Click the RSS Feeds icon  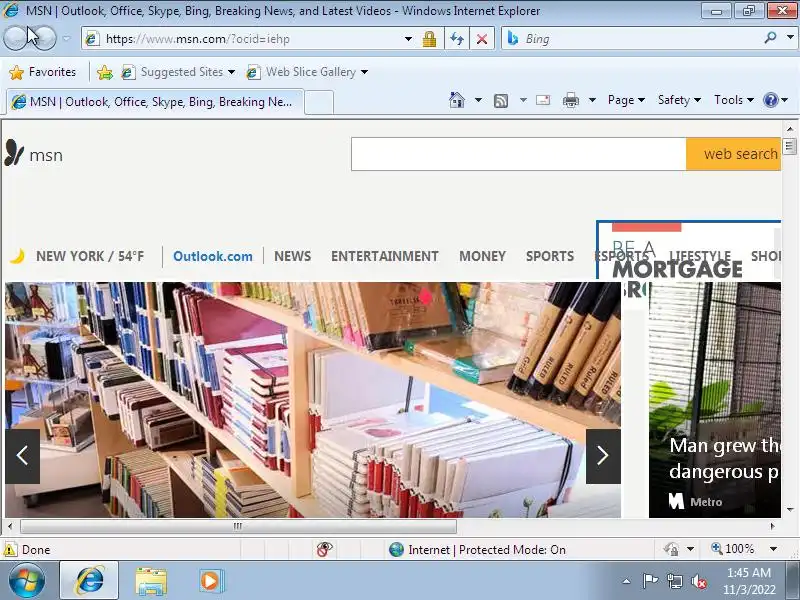click(x=501, y=101)
